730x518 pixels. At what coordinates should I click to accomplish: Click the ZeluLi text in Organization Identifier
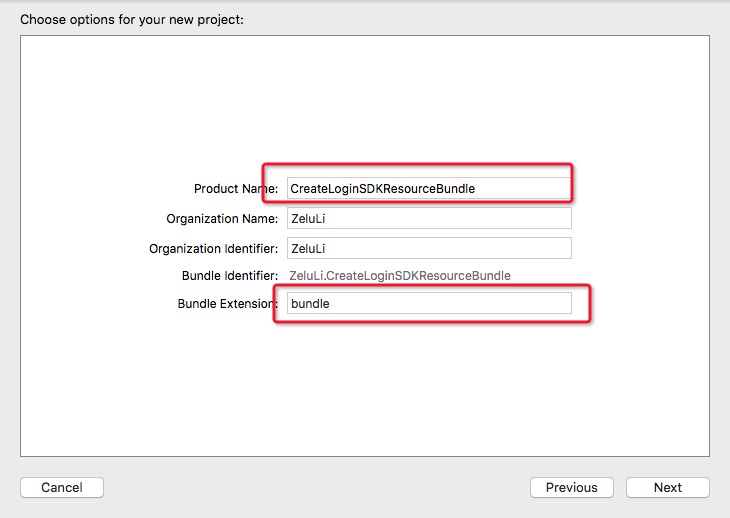(x=308, y=248)
